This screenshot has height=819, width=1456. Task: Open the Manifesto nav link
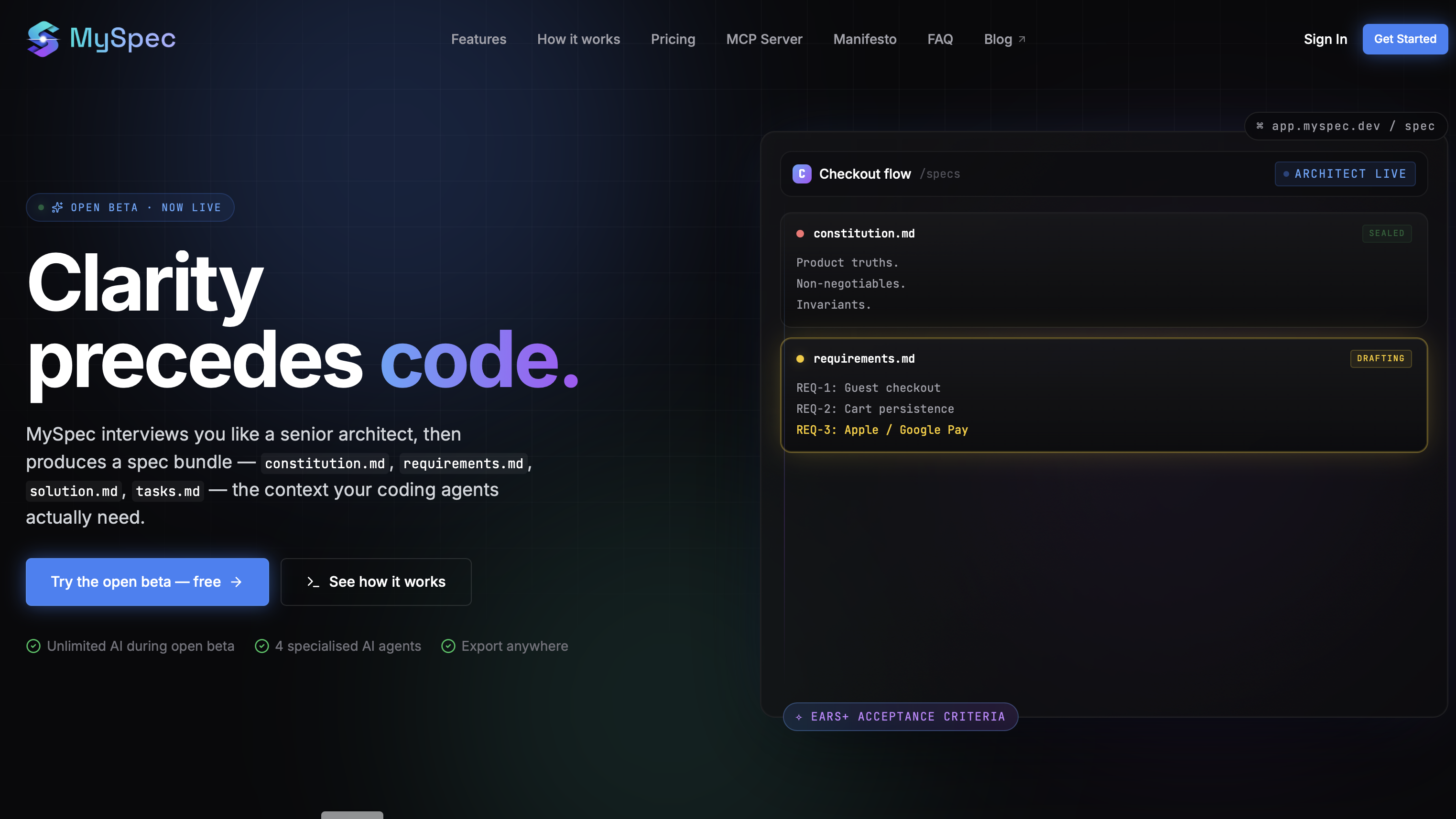pos(865,39)
